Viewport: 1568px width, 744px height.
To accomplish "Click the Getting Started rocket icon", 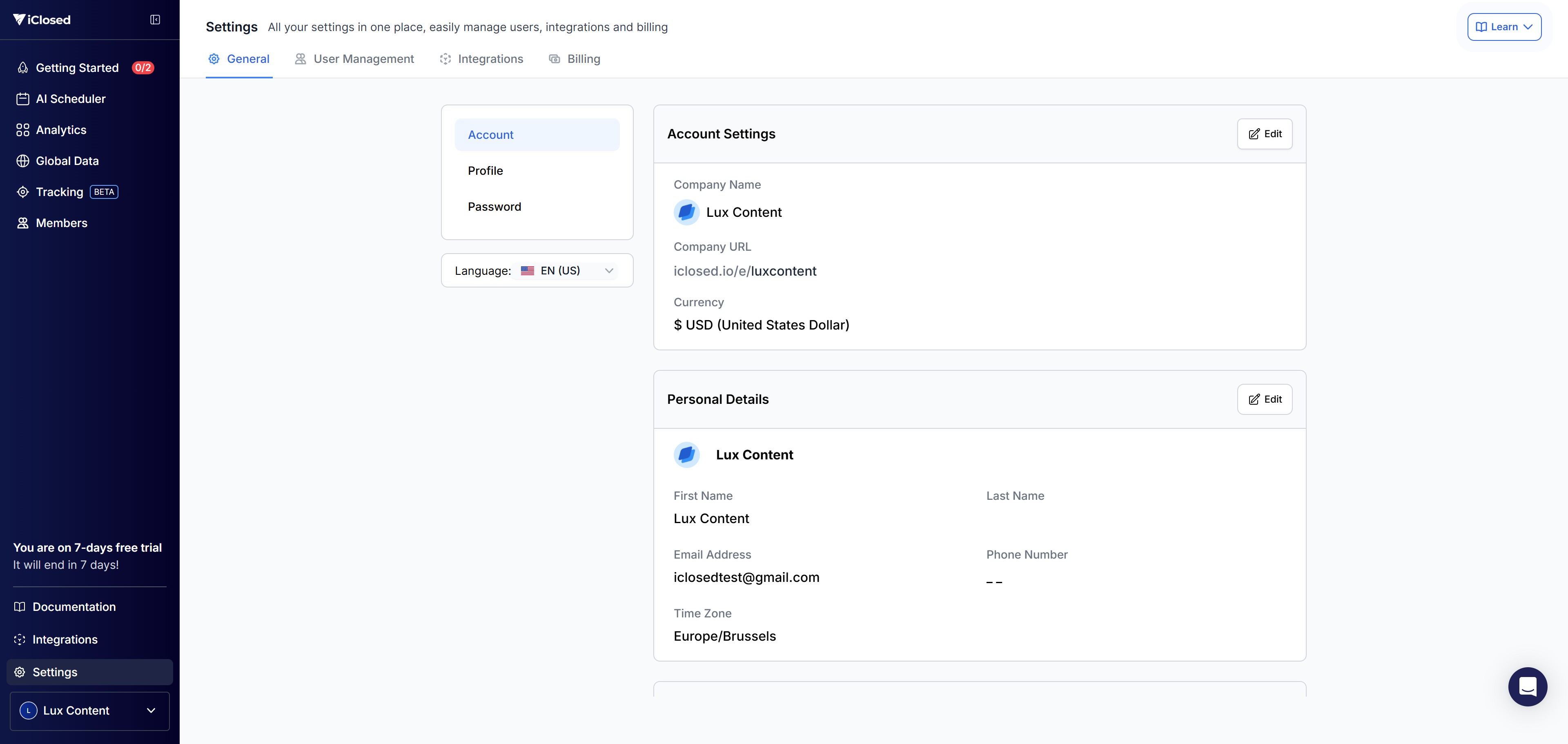I will [x=22, y=68].
